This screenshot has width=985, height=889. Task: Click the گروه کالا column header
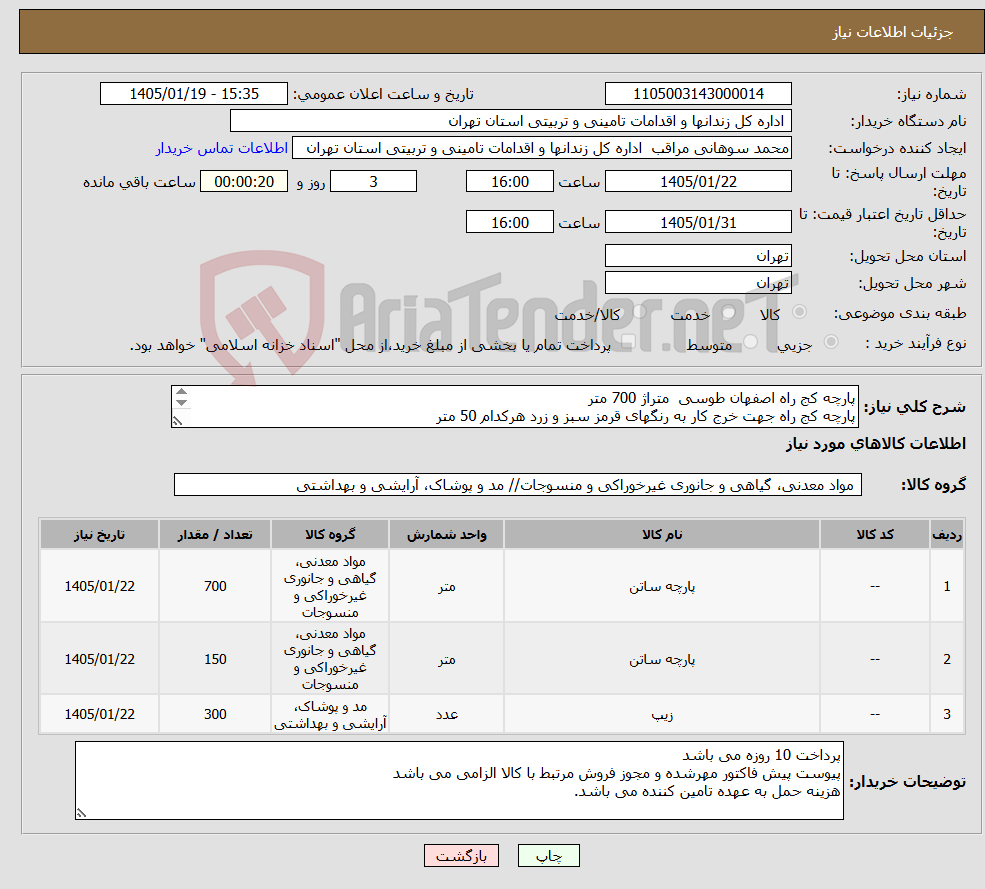click(x=330, y=535)
